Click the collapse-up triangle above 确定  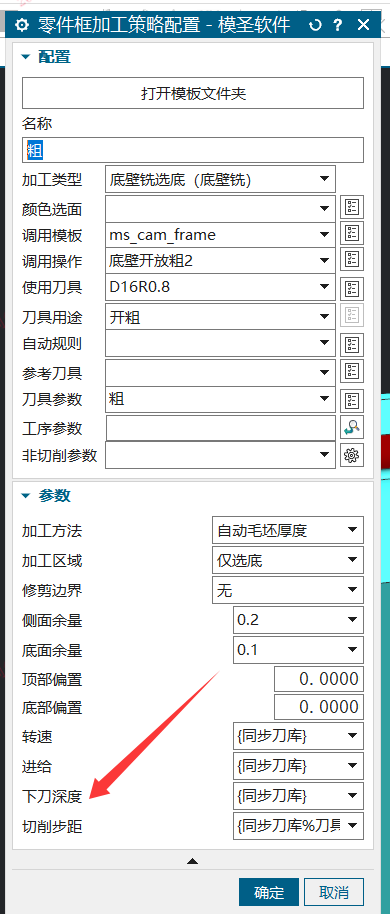[193, 860]
